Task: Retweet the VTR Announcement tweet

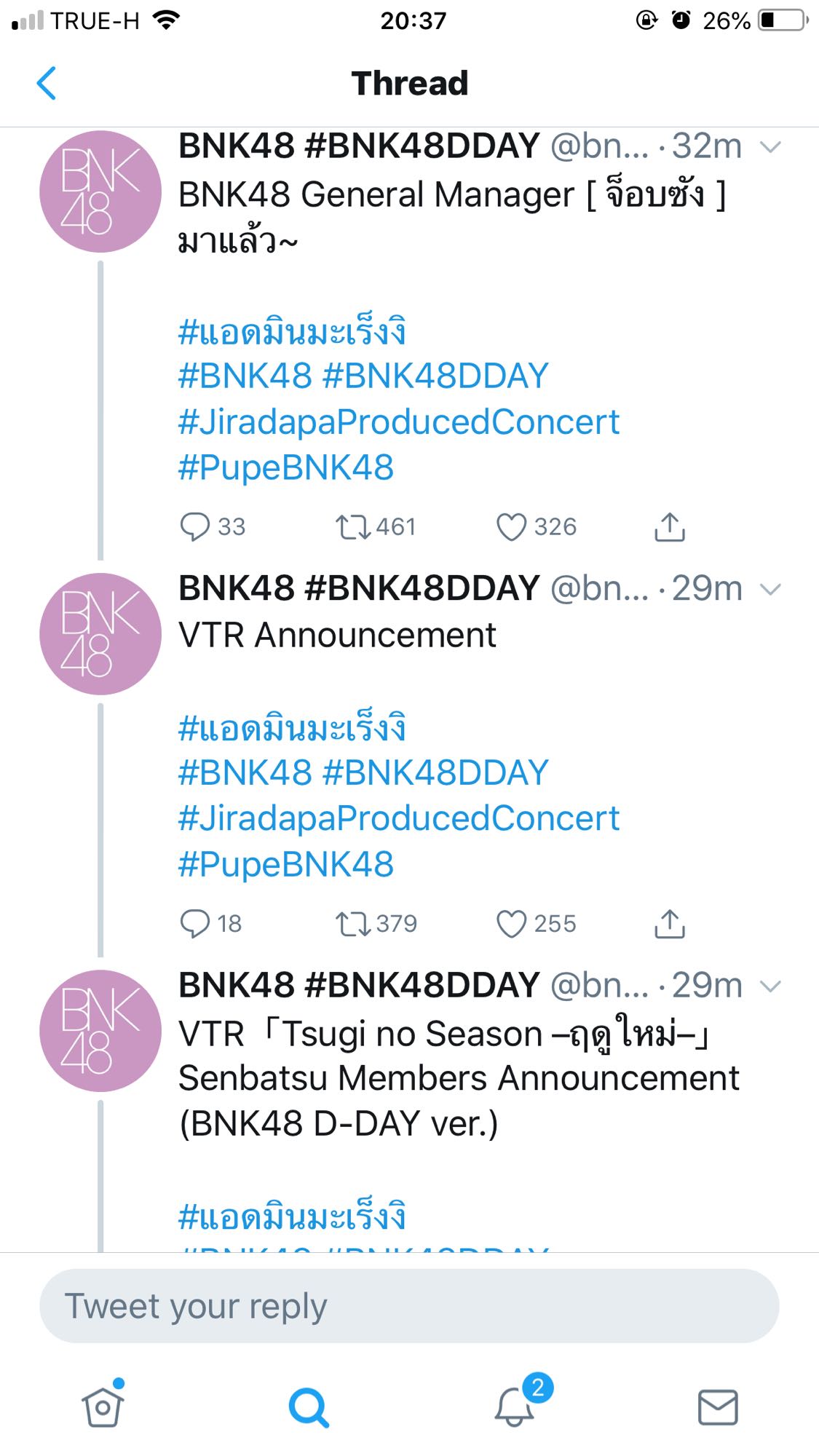Action: point(354,923)
